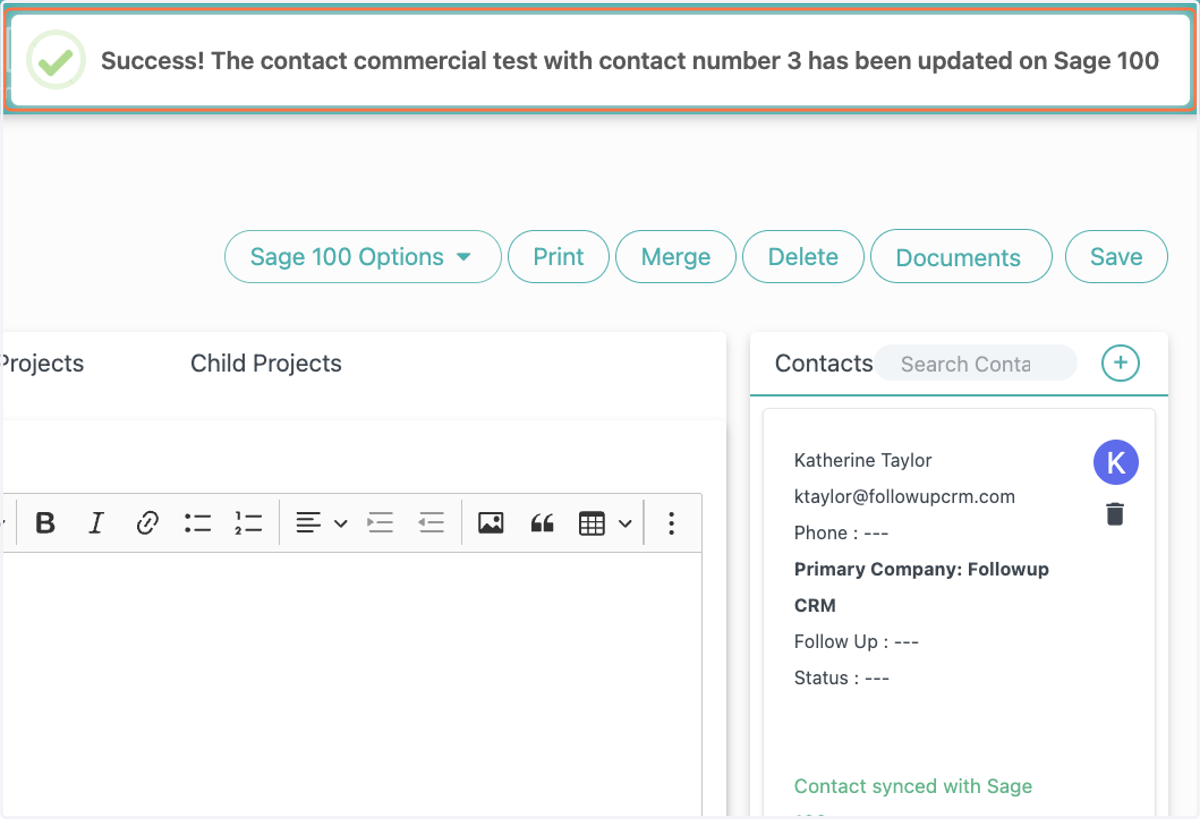Image resolution: width=1200 pixels, height=819 pixels.
Task: Open the Documents button
Action: click(x=961, y=257)
